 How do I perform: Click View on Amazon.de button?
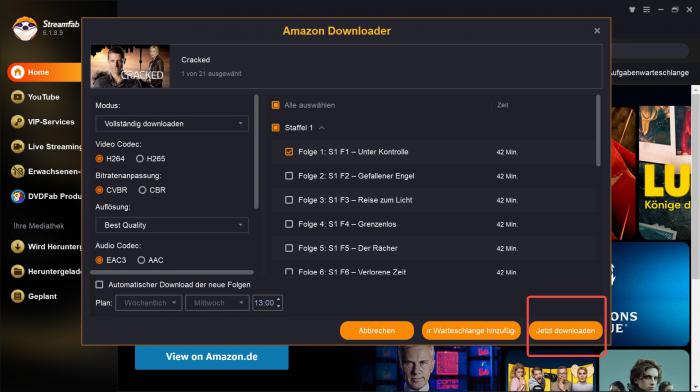pyautogui.click(x=212, y=357)
